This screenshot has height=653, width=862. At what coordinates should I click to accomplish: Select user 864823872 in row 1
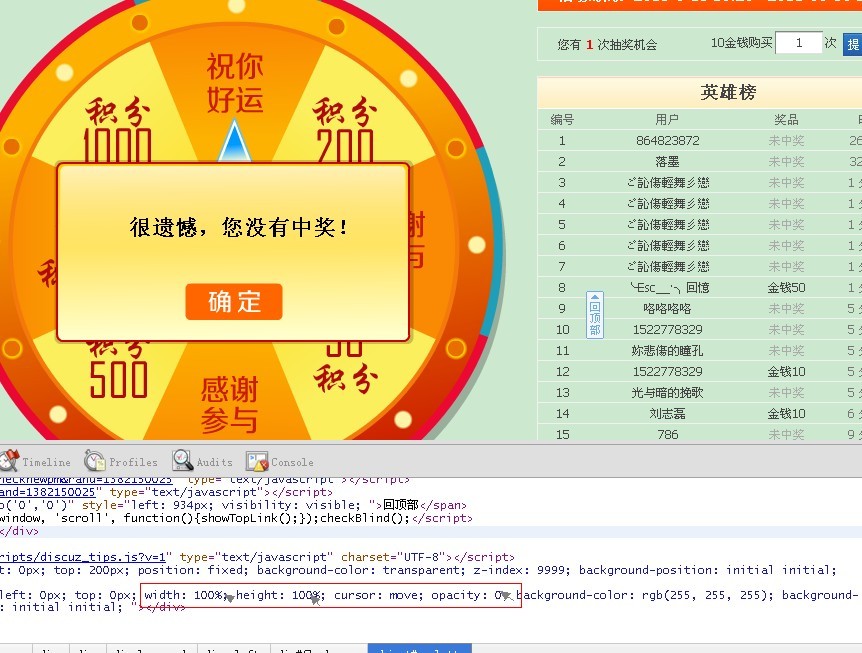coord(667,141)
